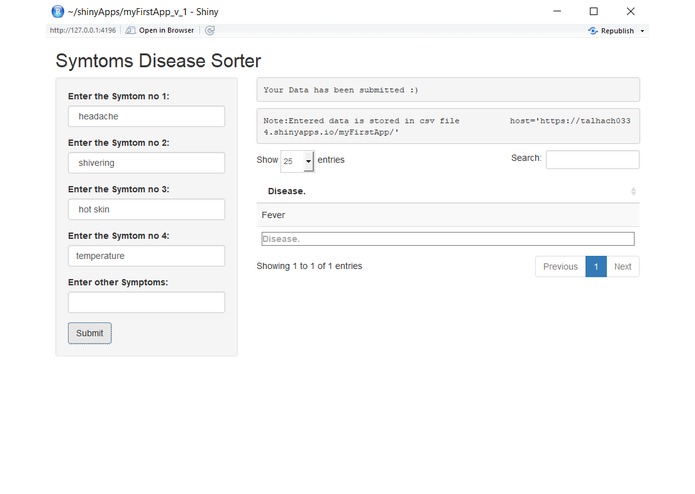Click the note about data stored in csv file
This screenshot has height=494, width=695.
click(x=448, y=126)
